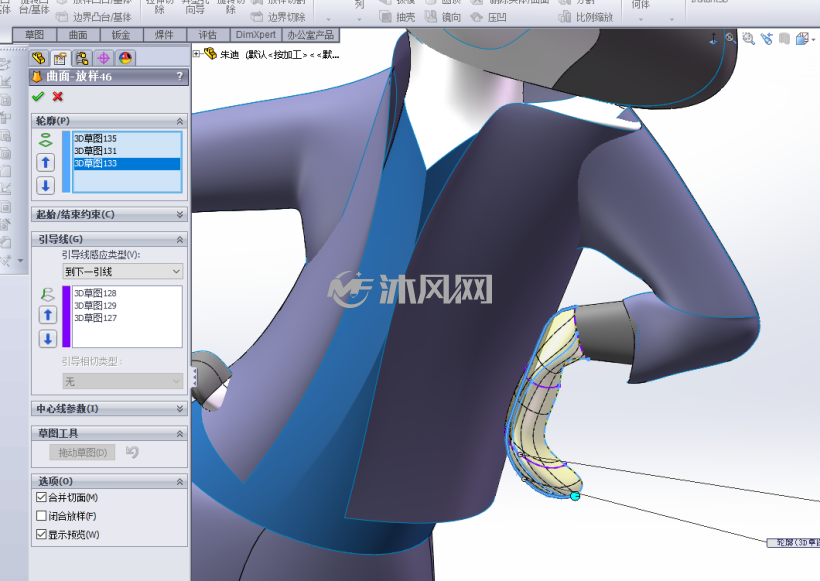Switch to the 草图 tab
Screen dimensions: 820x581
[35, 35]
